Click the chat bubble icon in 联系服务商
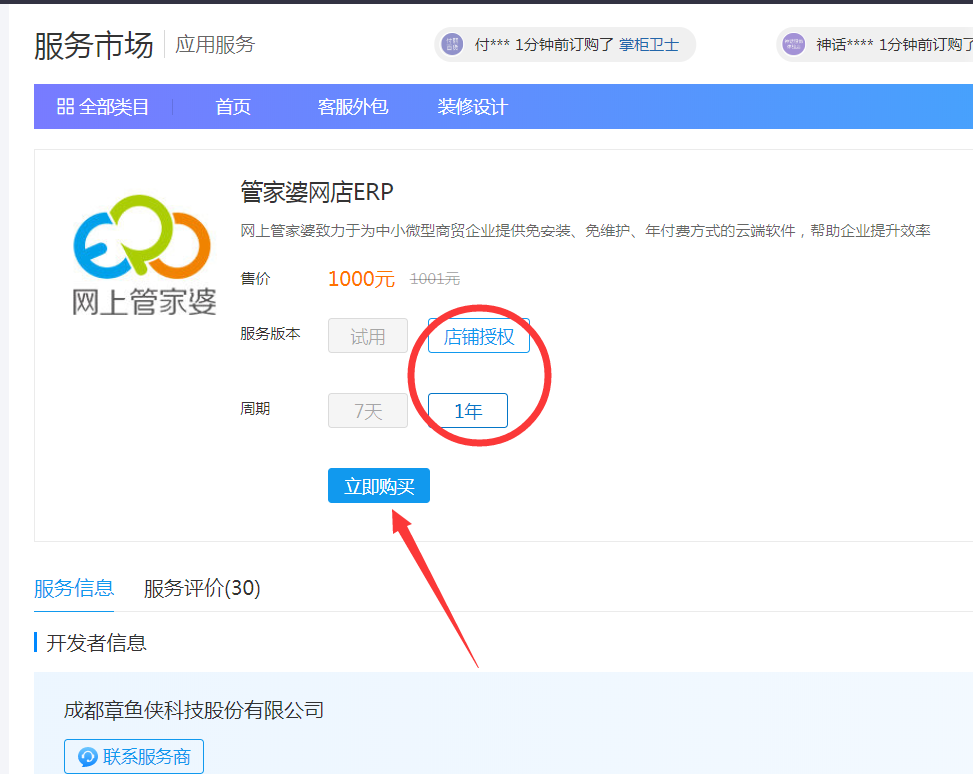The image size is (973, 774). [87, 757]
